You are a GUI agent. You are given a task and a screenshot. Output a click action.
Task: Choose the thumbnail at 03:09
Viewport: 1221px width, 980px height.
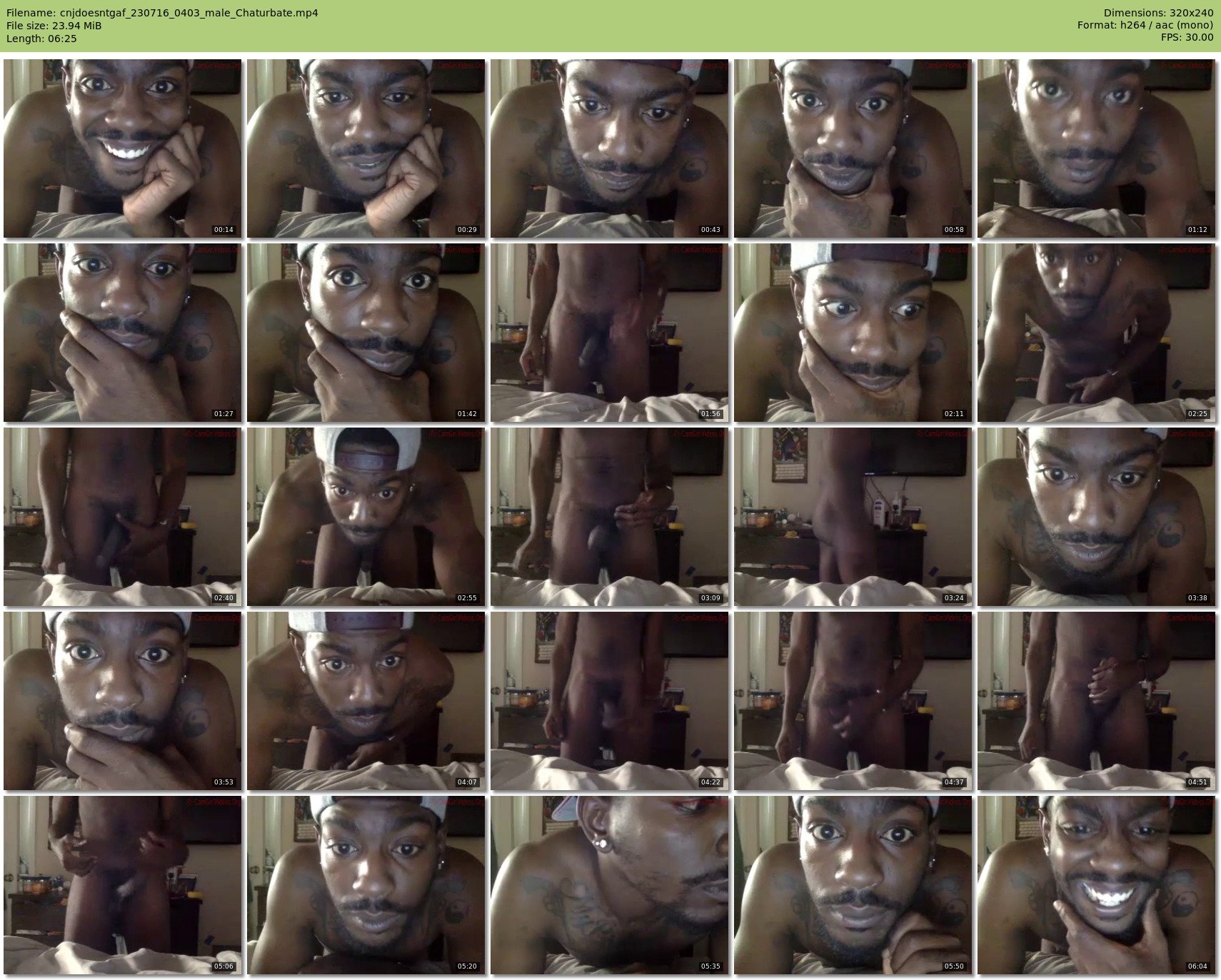[x=610, y=517]
